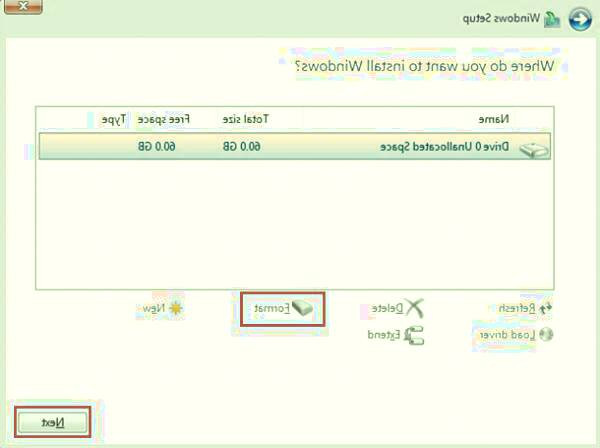Click the back arrow in the title bar
Image resolution: width=600 pixels, height=448 pixels.
click(579, 19)
